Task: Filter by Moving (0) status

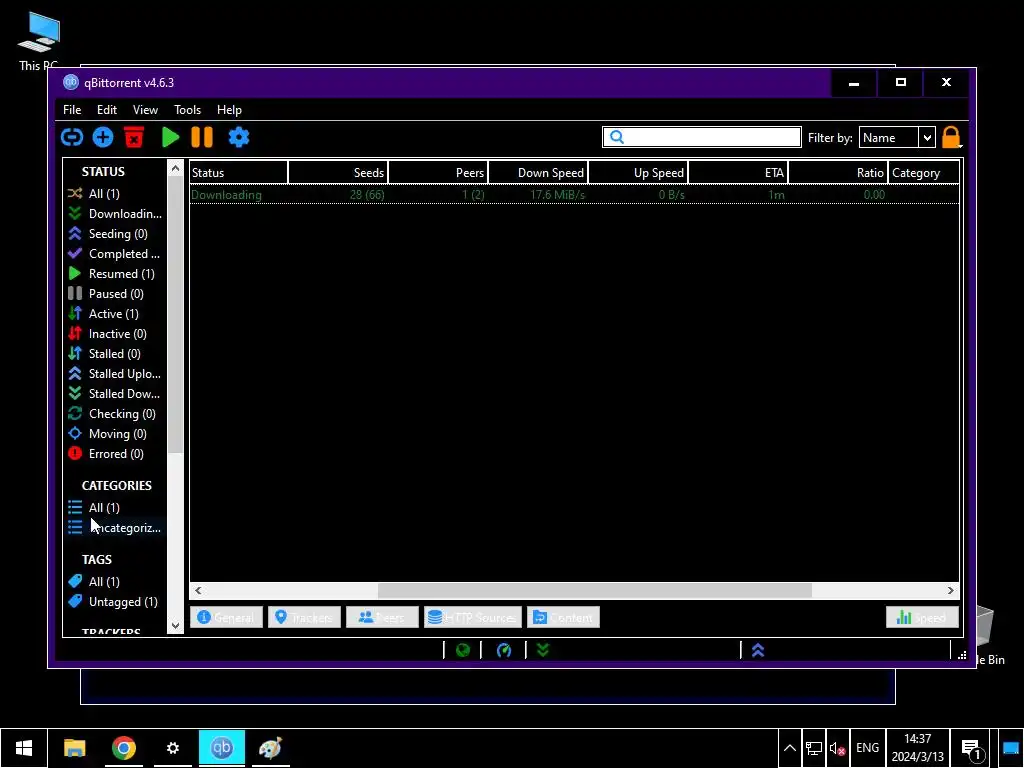Action: coord(115,434)
